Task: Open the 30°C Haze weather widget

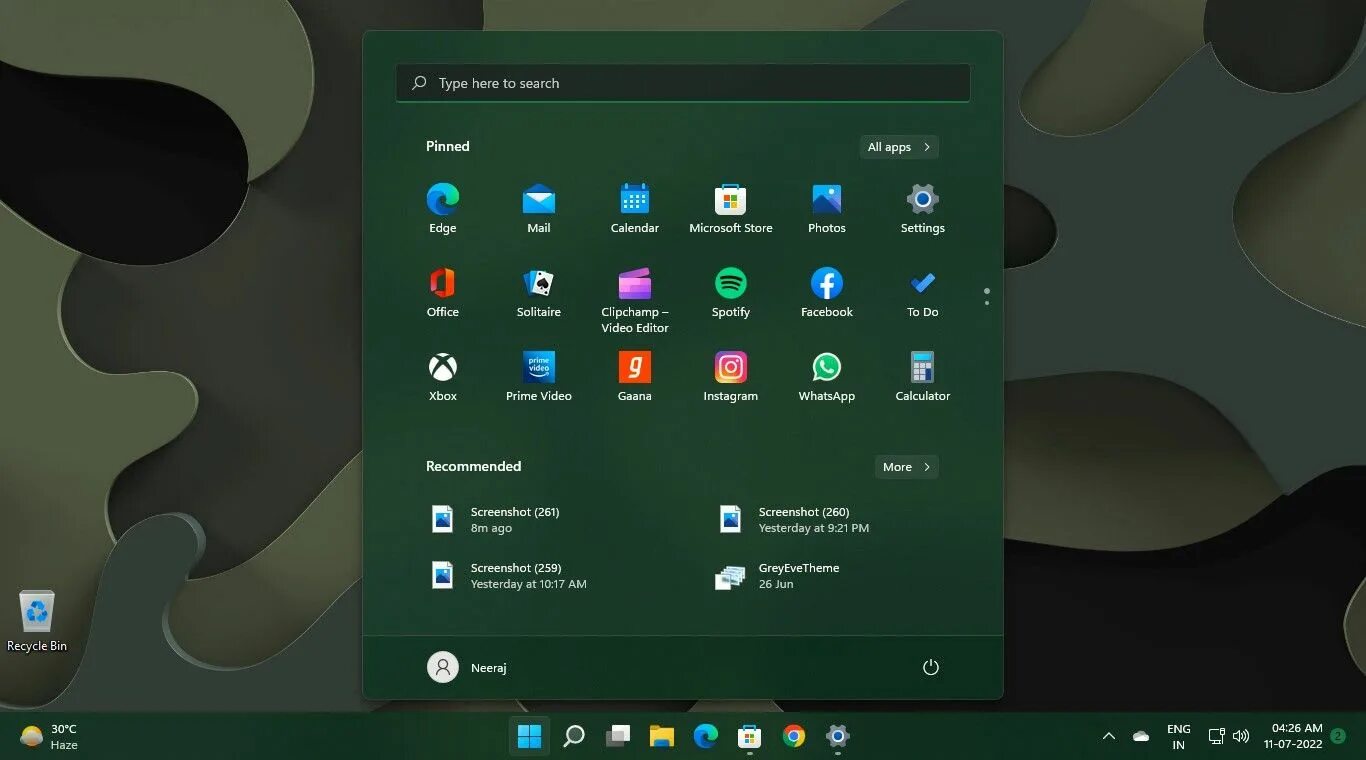Action: click(x=49, y=737)
